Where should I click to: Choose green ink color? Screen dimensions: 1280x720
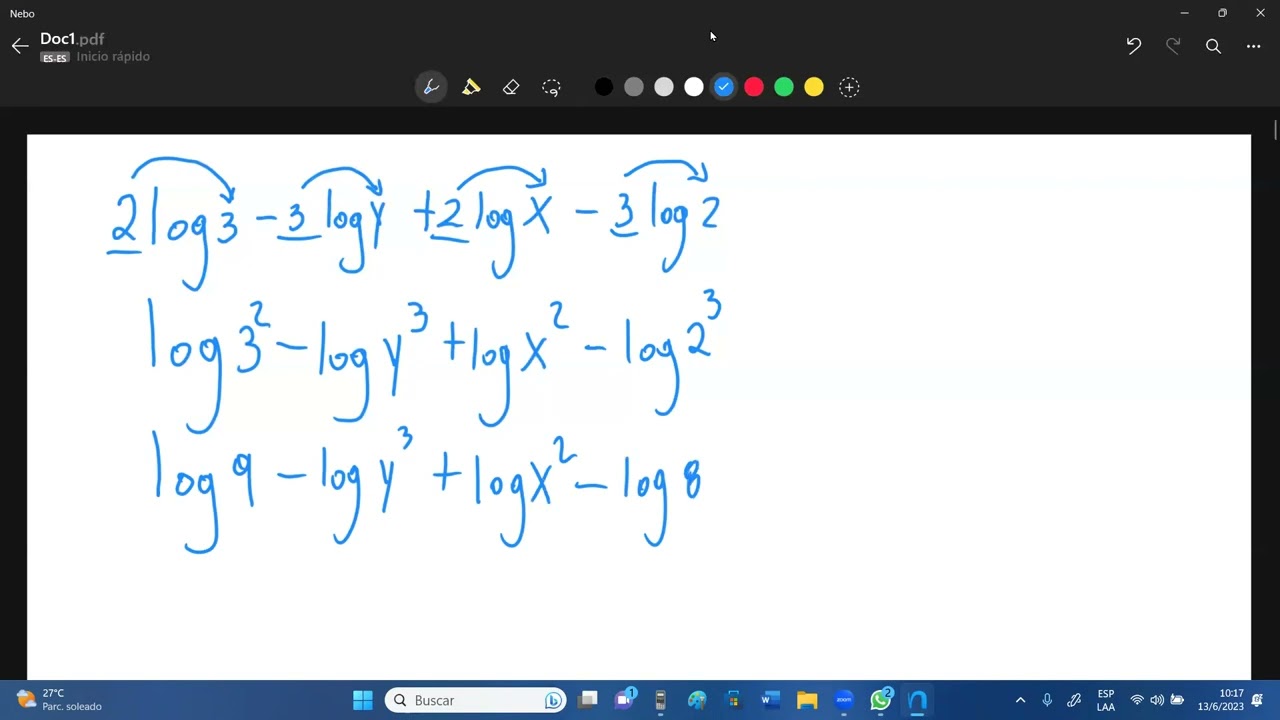click(784, 87)
